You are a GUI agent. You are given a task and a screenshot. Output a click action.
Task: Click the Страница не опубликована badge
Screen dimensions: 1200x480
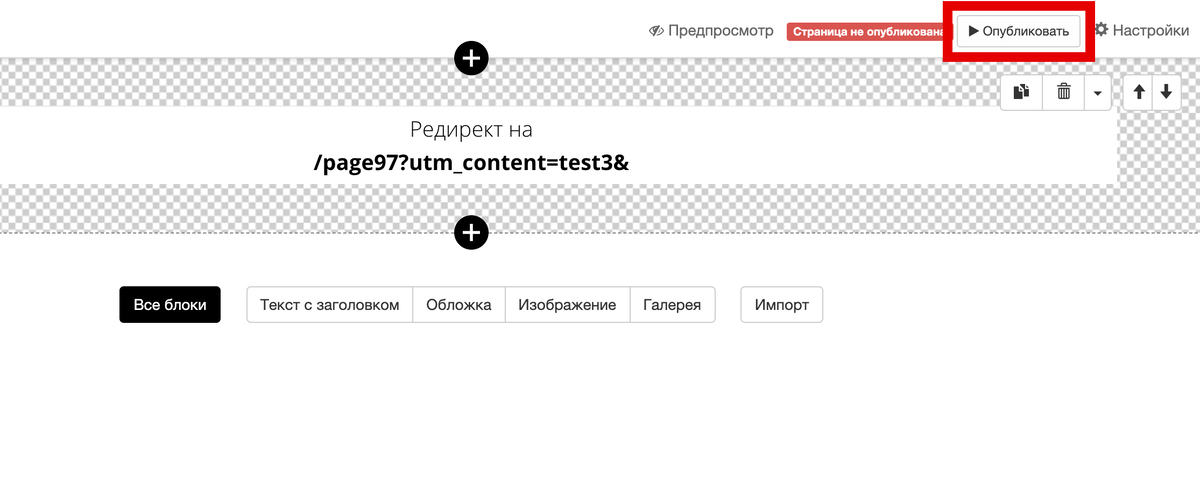[x=867, y=32]
